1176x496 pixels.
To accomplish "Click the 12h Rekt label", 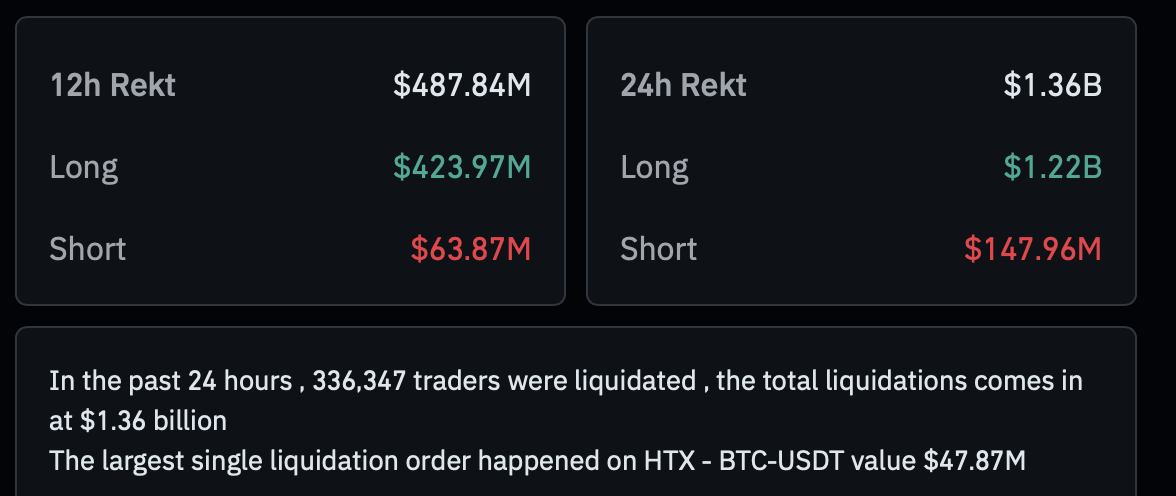I will tap(112, 86).
